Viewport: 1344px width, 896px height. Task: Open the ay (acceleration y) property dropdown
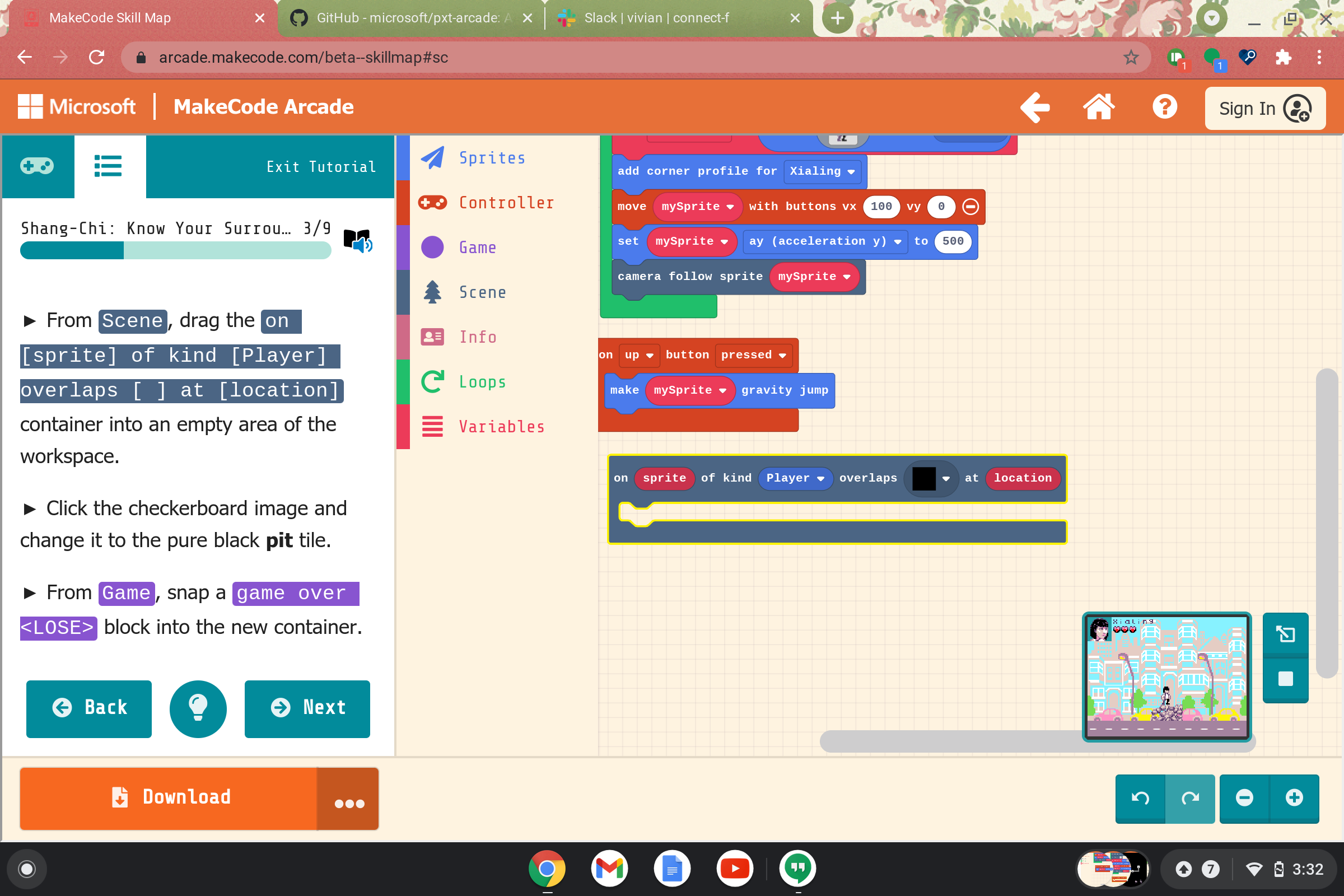[825, 241]
